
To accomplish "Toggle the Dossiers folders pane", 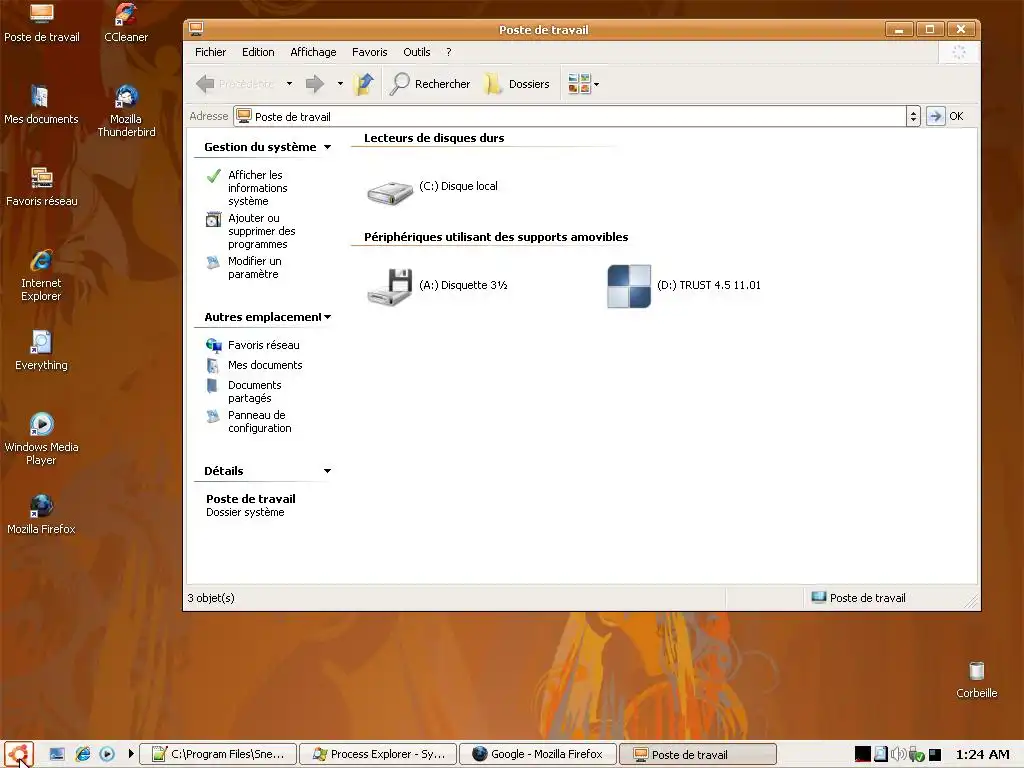I will coord(517,84).
